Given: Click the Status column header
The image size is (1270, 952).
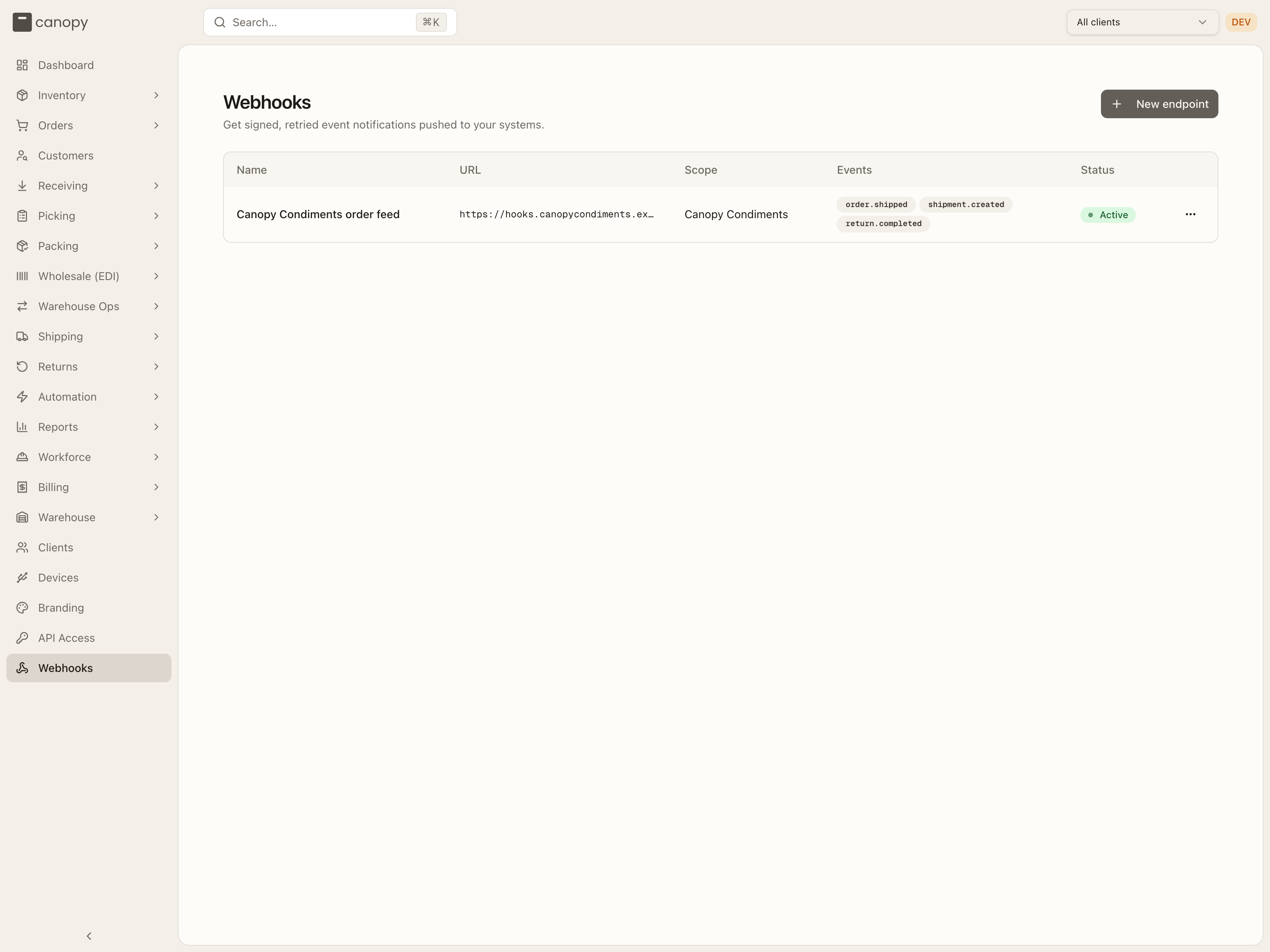Looking at the screenshot, I should point(1097,170).
